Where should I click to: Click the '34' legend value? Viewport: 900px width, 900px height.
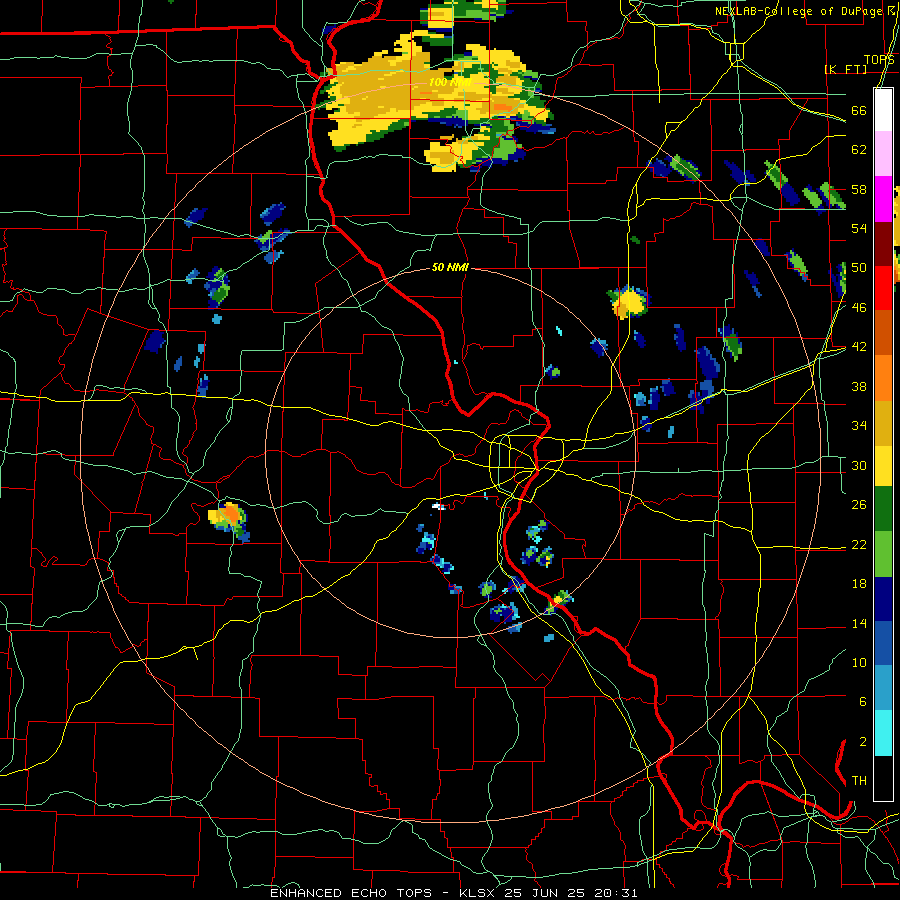coord(859,426)
